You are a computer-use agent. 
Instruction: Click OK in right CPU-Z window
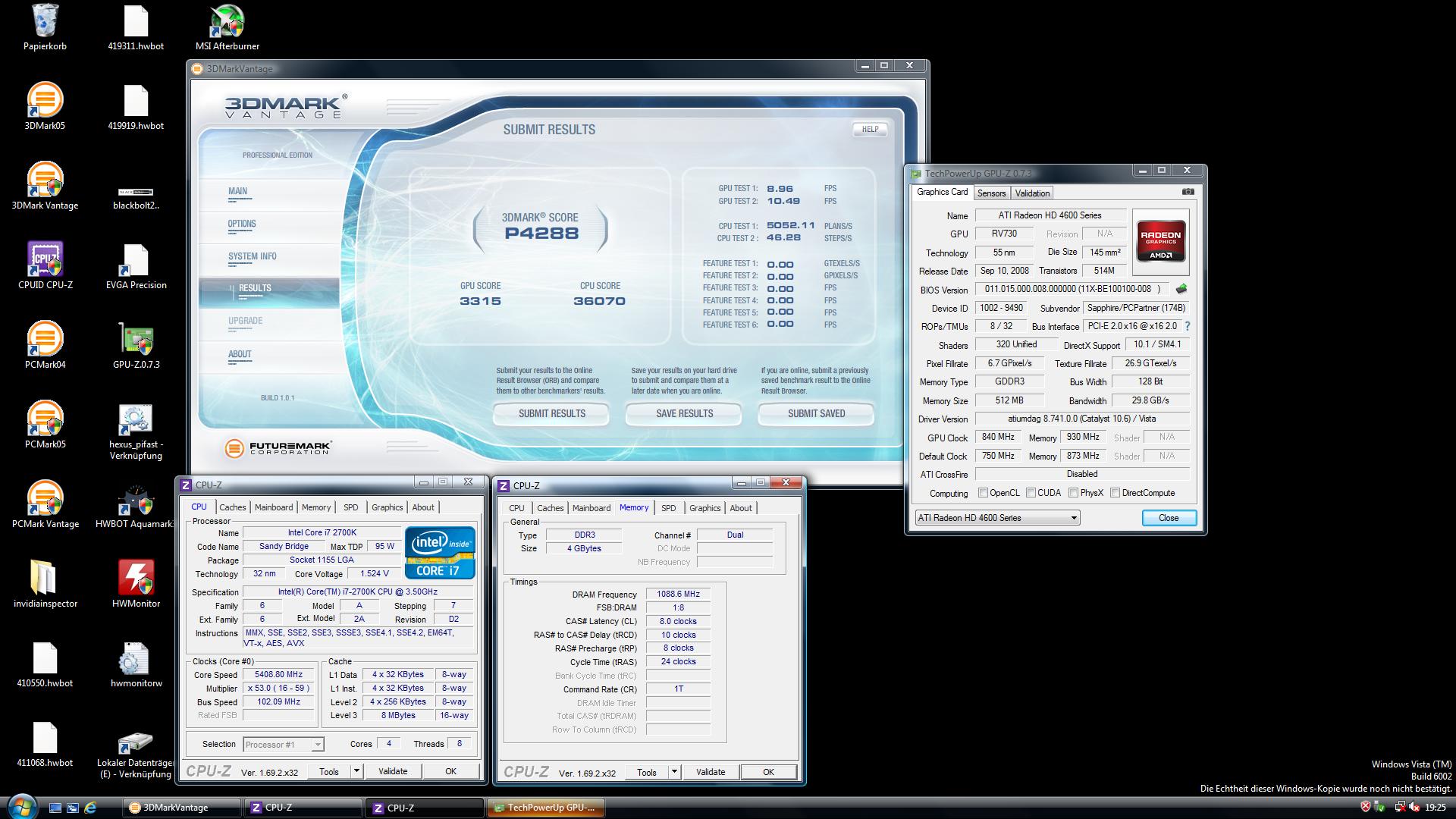click(768, 772)
